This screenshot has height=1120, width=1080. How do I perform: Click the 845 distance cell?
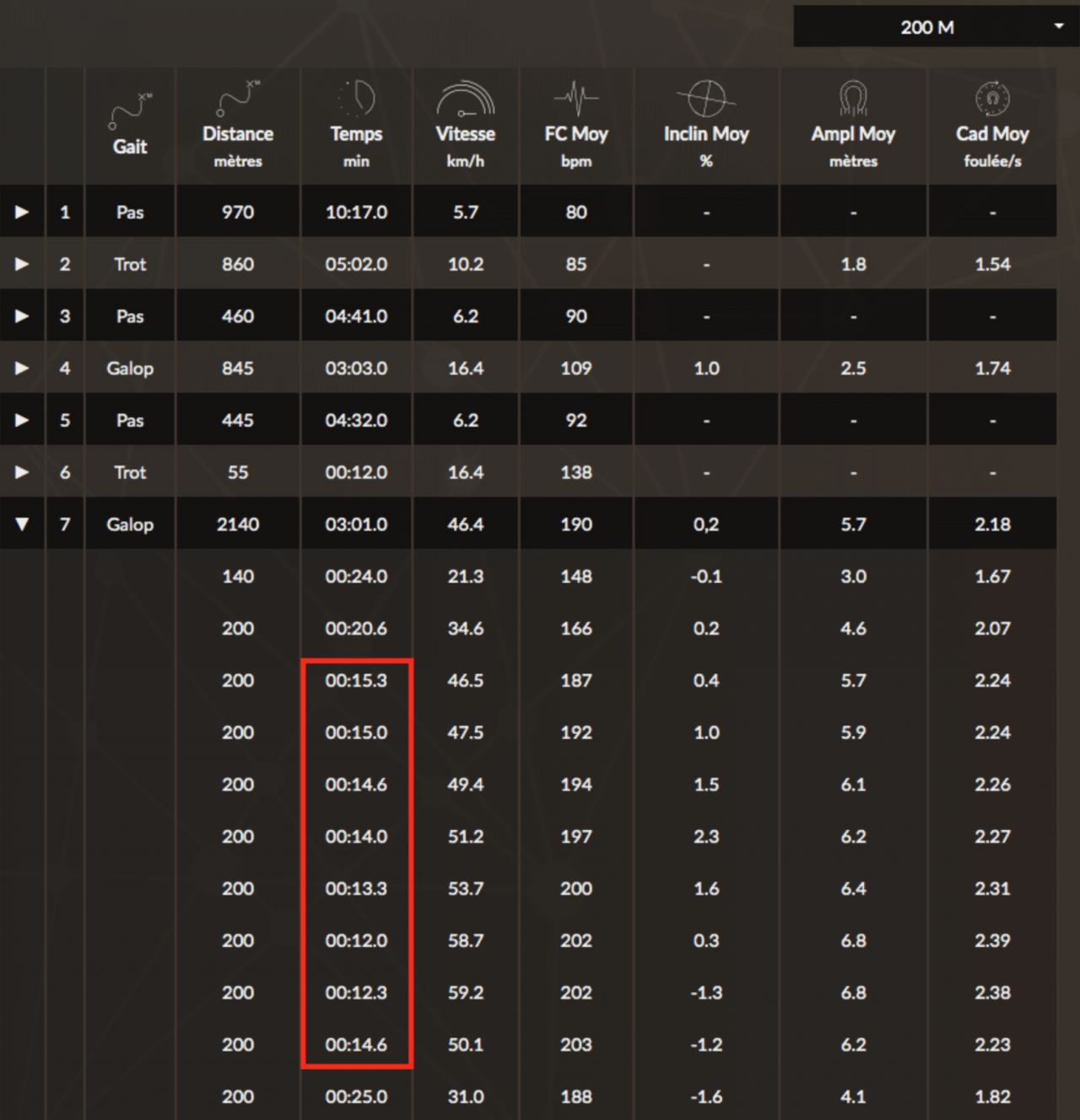[238, 369]
